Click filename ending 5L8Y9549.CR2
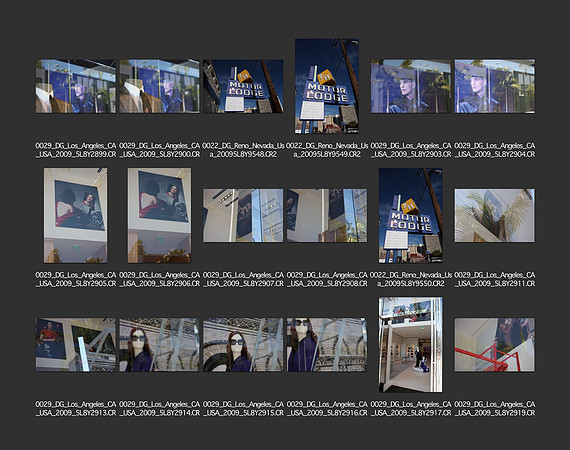 327,150
